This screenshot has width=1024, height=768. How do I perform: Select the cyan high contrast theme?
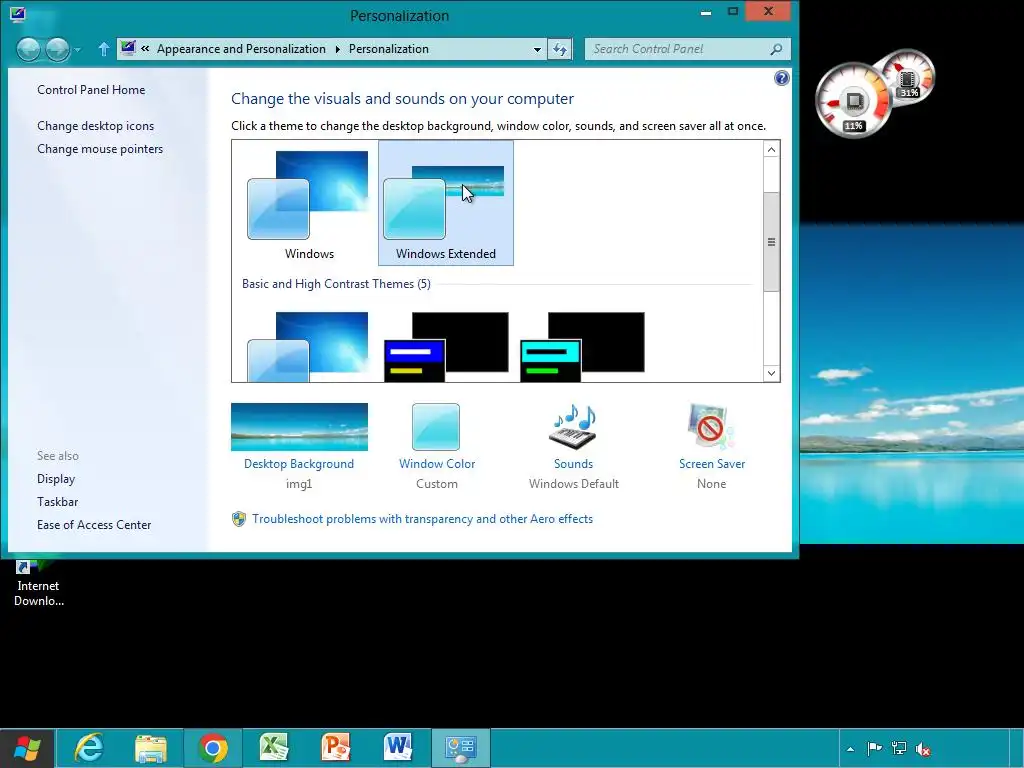(582, 346)
